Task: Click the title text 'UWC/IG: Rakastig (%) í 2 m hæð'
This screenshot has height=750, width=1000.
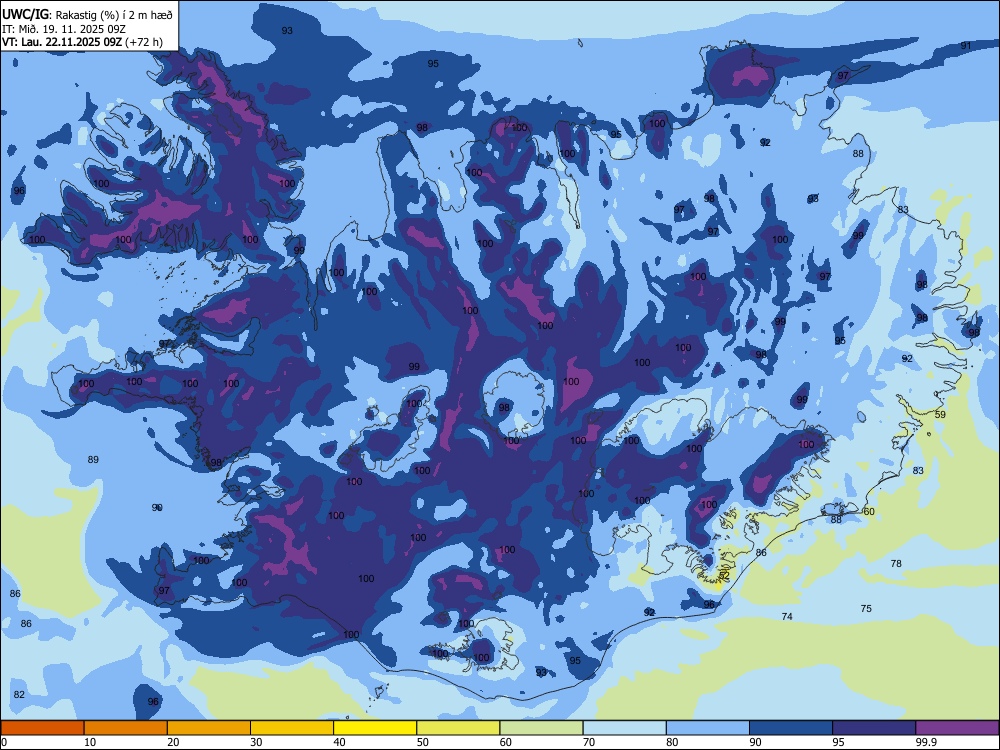Action: [x=87, y=15]
